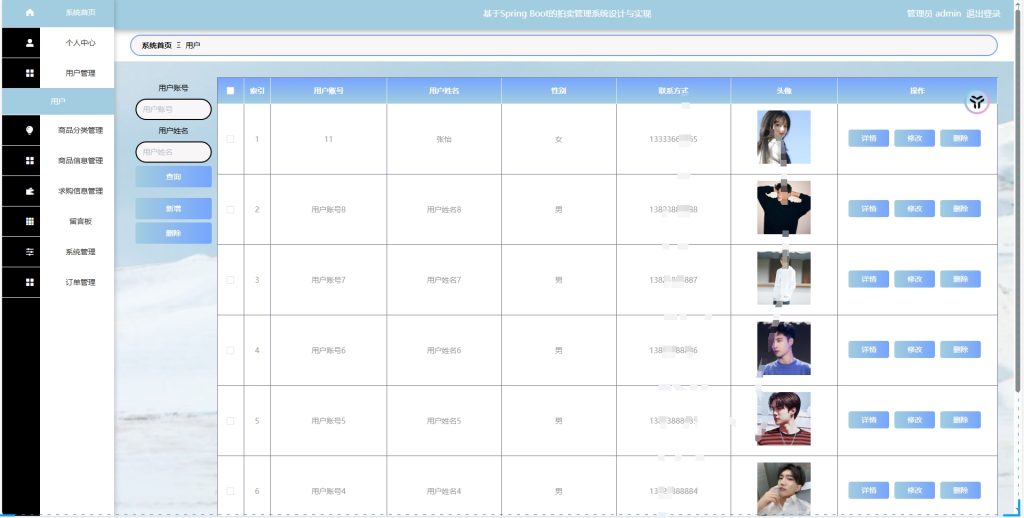Click 删除 for 用户账号8
Image resolution: width=1024 pixels, height=518 pixels.
point(961,209)
